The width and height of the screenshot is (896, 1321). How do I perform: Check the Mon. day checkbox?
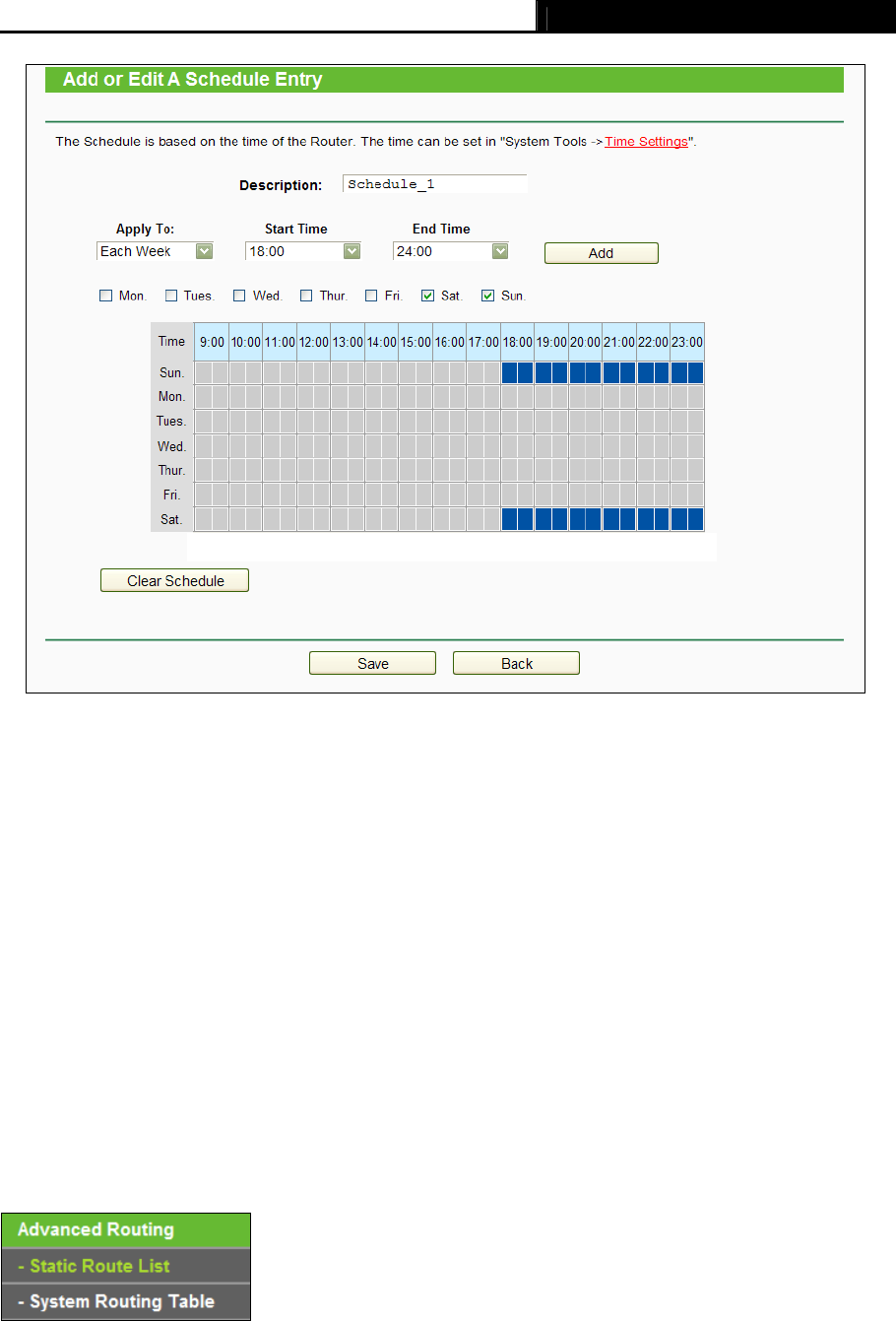pyautogui.click(x=106, y=296)
